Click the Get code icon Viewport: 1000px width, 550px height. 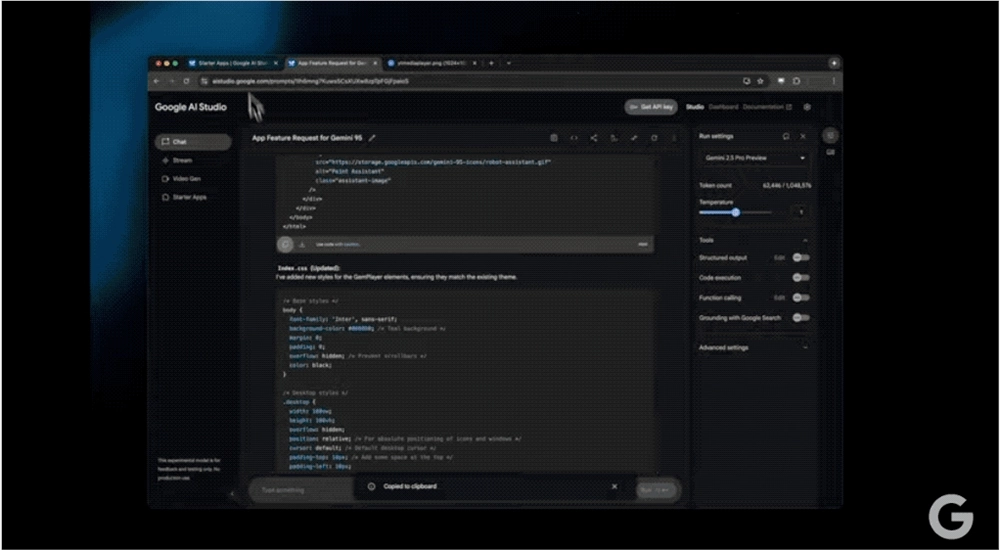[x=573, y=138]
